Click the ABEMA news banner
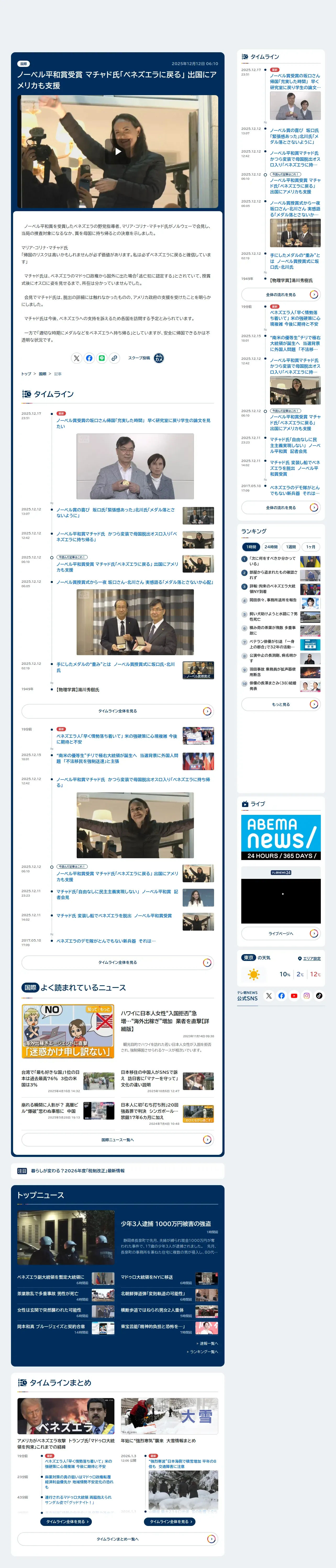This screenshot has height=1568, width=336. coord(281,837)
